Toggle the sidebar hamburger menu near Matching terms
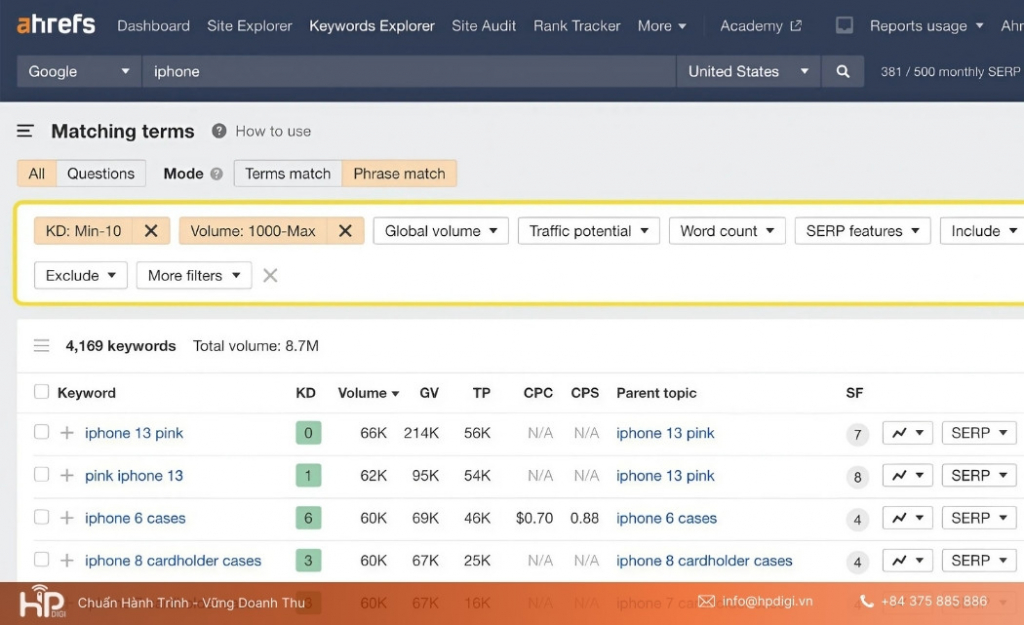 (x=25, y=131)
